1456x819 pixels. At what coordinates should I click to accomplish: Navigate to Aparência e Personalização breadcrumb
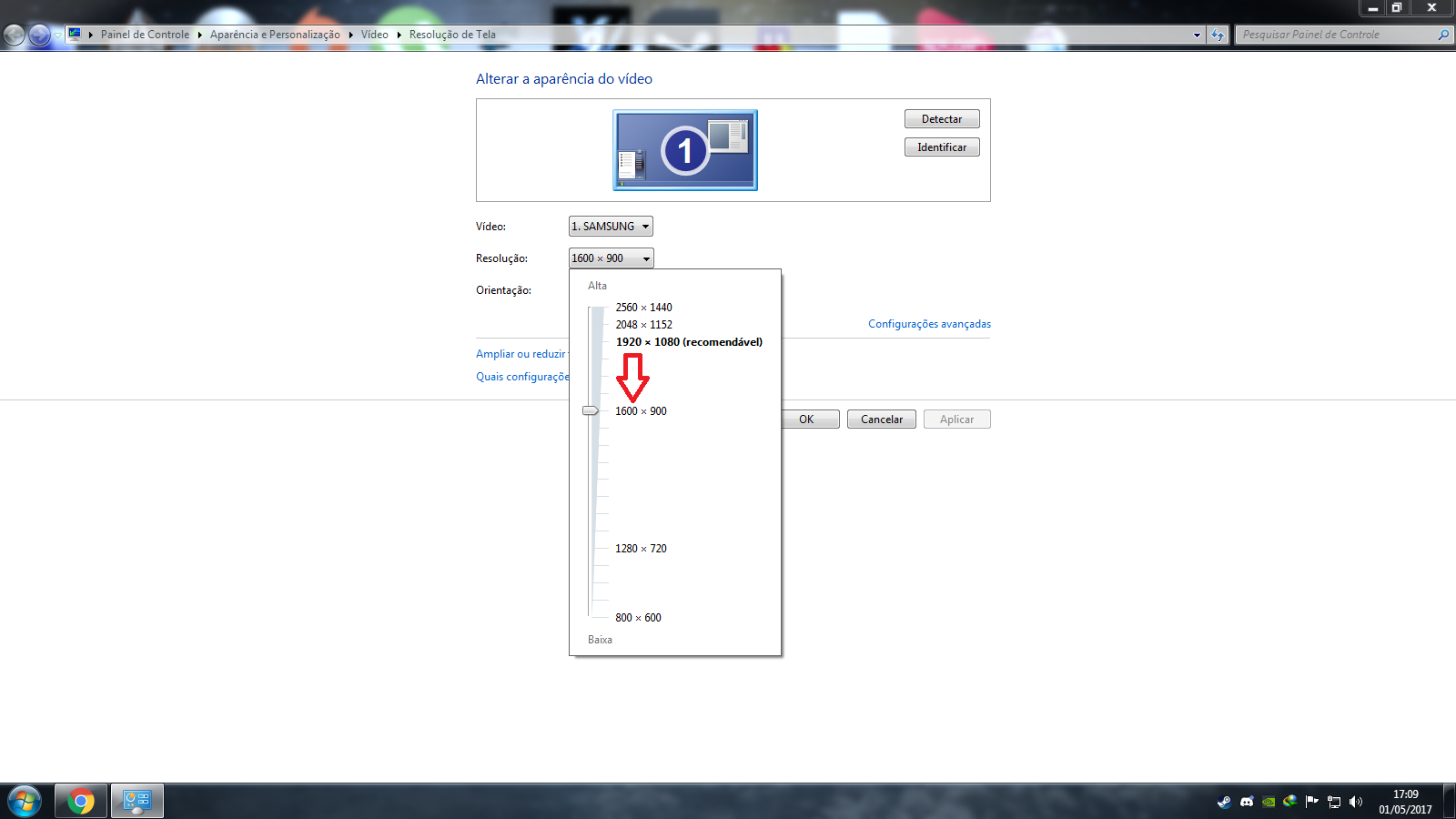tap(275, 35)
